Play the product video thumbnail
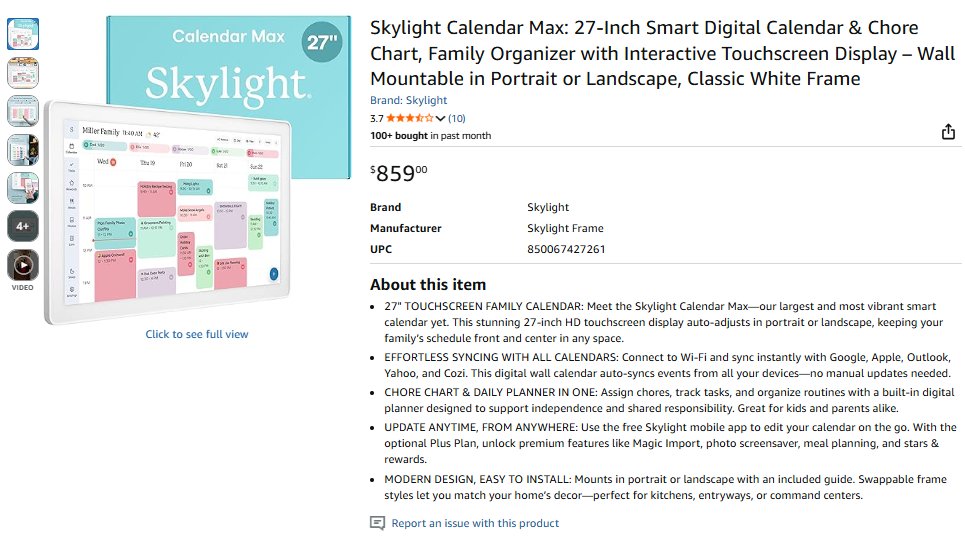Screen dimensions: 965x543 click(23, 265)
